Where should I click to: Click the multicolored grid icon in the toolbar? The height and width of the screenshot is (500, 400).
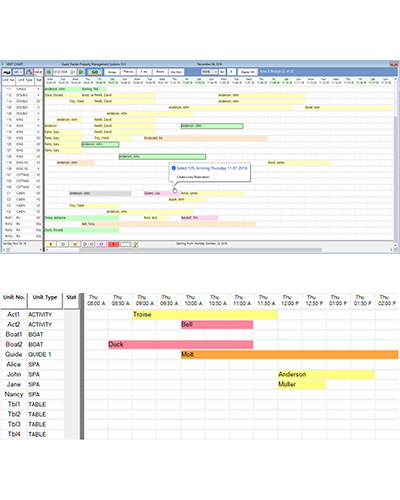(29, 72)
